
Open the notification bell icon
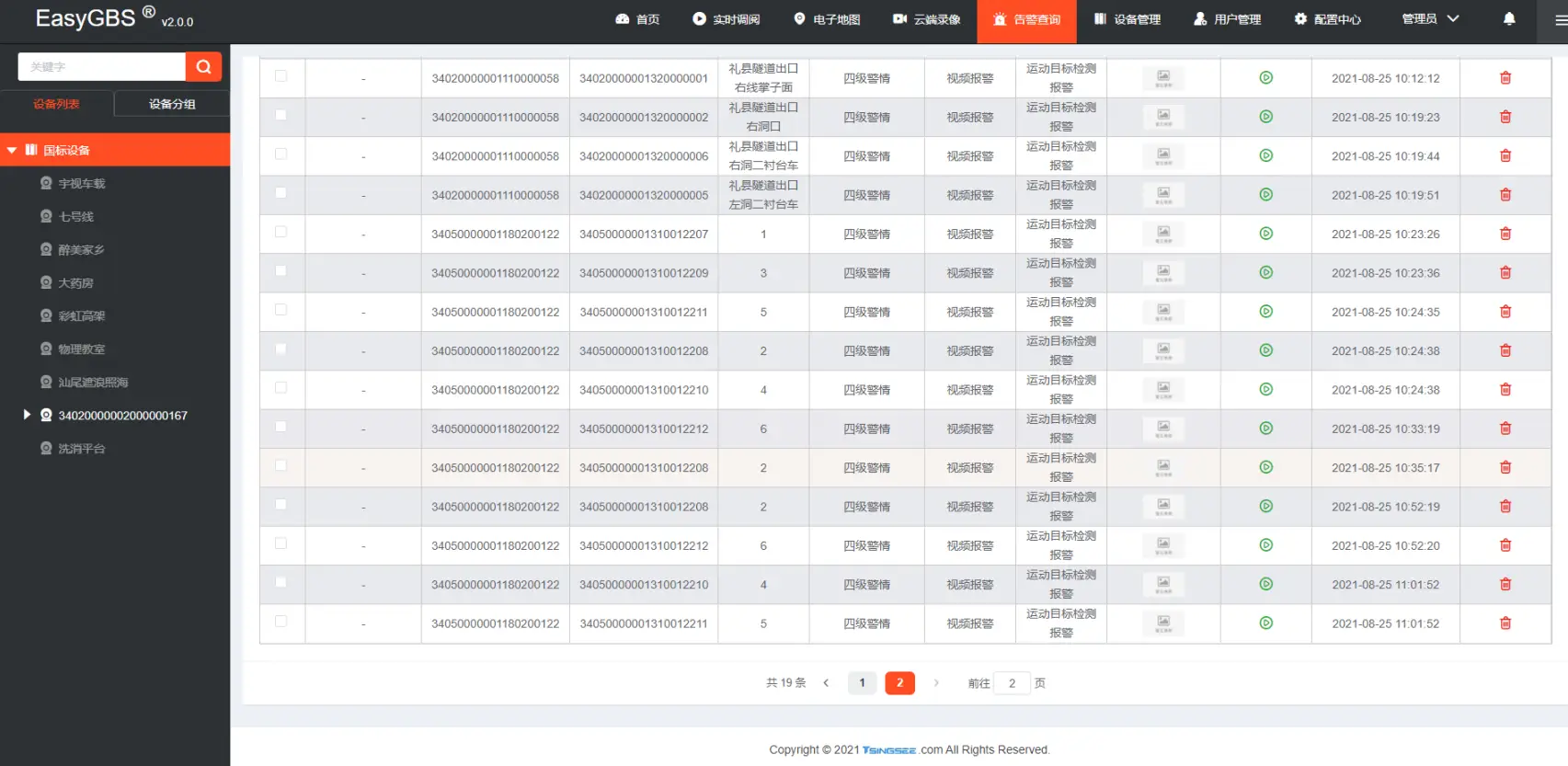(x=1509, y=18)
